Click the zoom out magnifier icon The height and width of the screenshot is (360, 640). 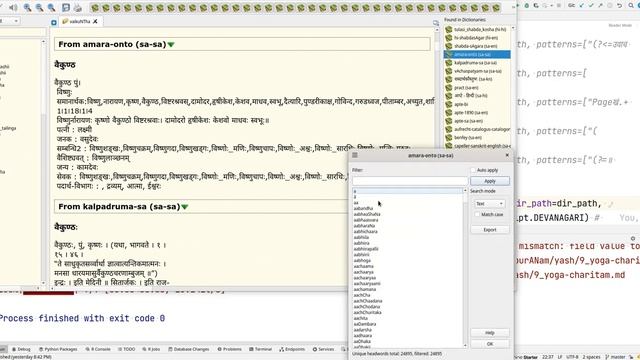[40, 7]
